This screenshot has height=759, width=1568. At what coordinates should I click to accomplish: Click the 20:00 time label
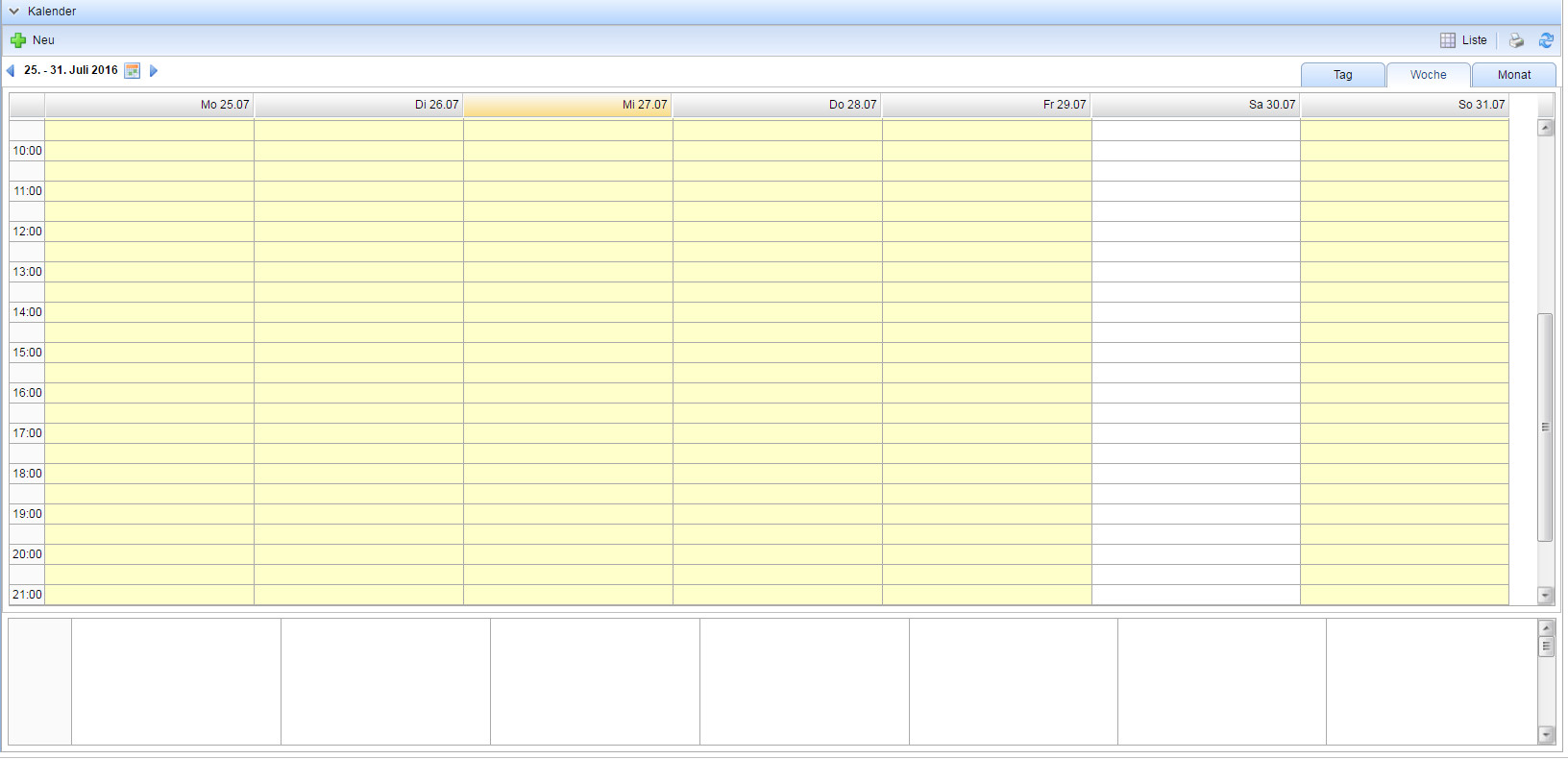click(27, 554)
